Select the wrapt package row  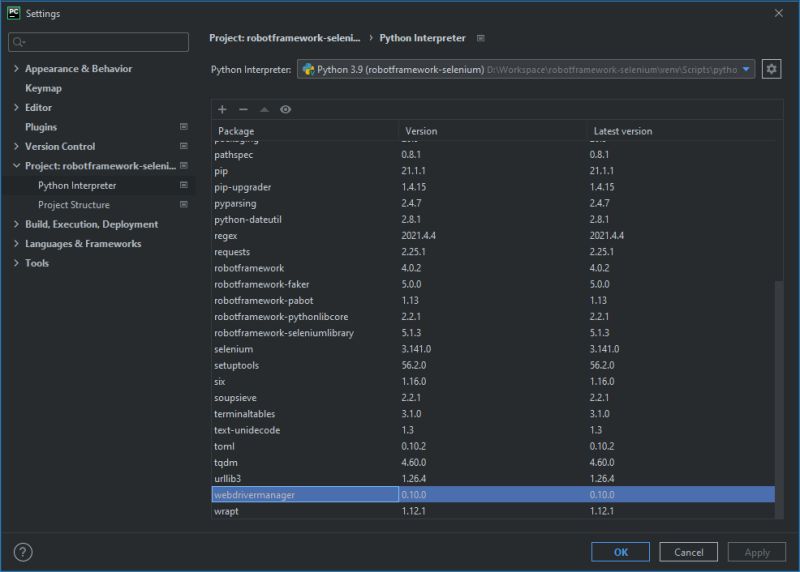493,511
